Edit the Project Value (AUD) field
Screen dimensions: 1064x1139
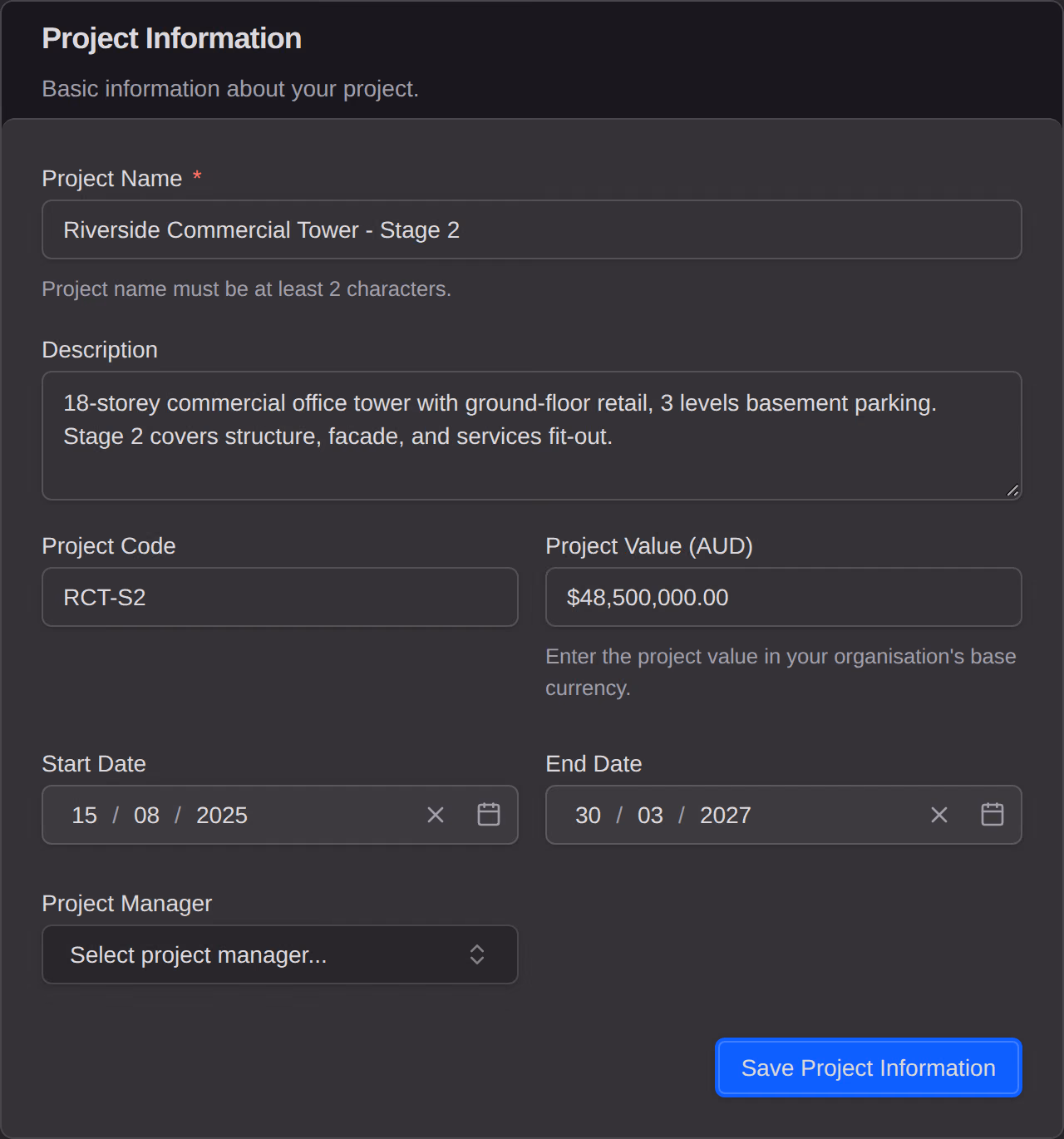[x=784, y=597]
